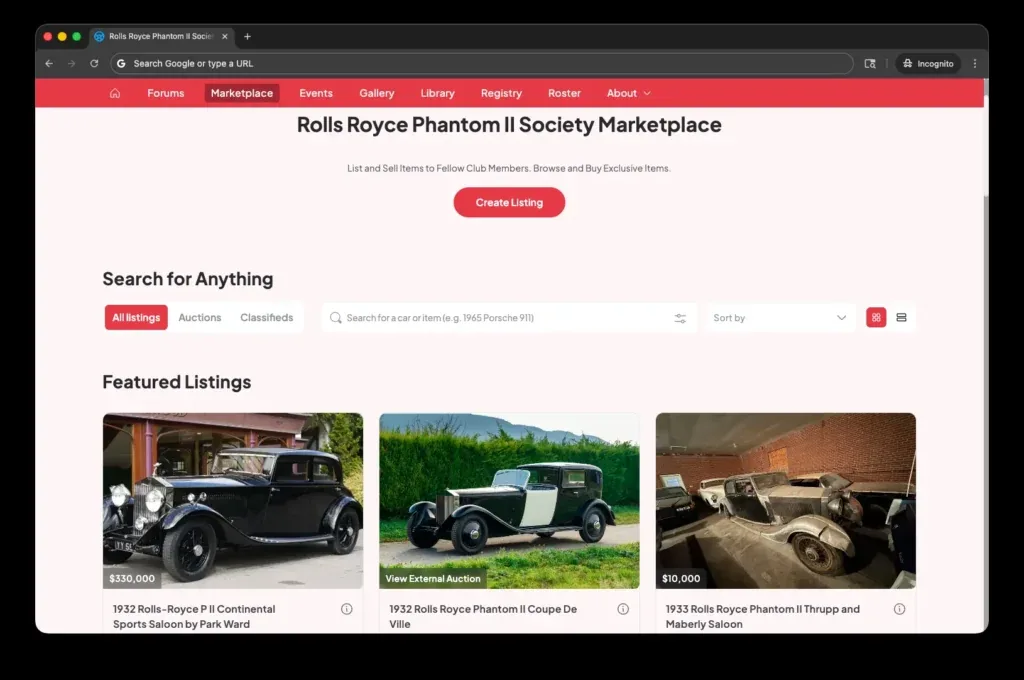The height and width of the screenshot is (680, 1024).
Task: Reload the current page
Action: pos(94,63)
